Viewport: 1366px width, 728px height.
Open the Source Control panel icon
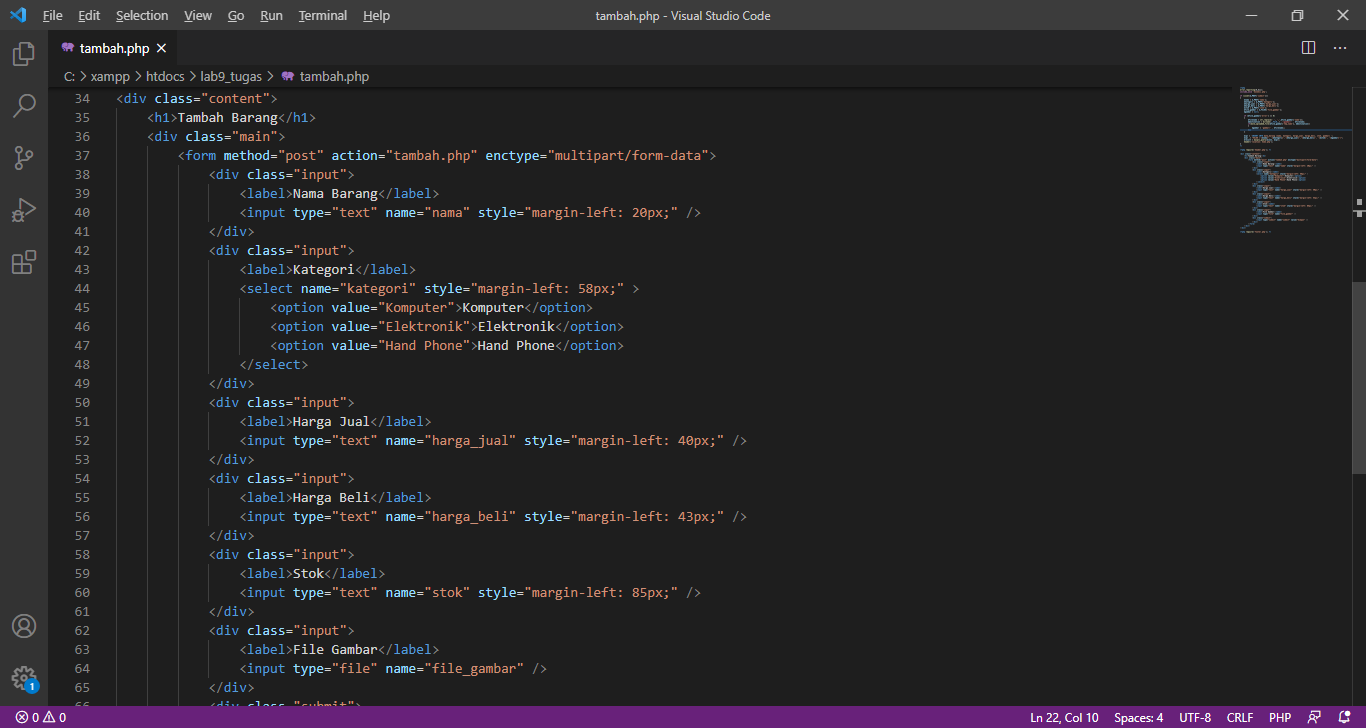pyautogui.click(x=23, y=158)
